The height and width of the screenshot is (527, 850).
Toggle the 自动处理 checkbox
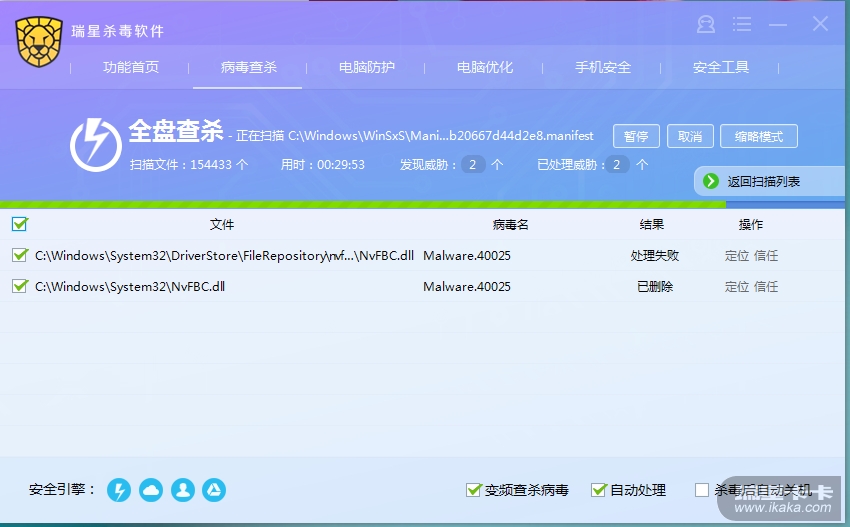click(598, 490)
